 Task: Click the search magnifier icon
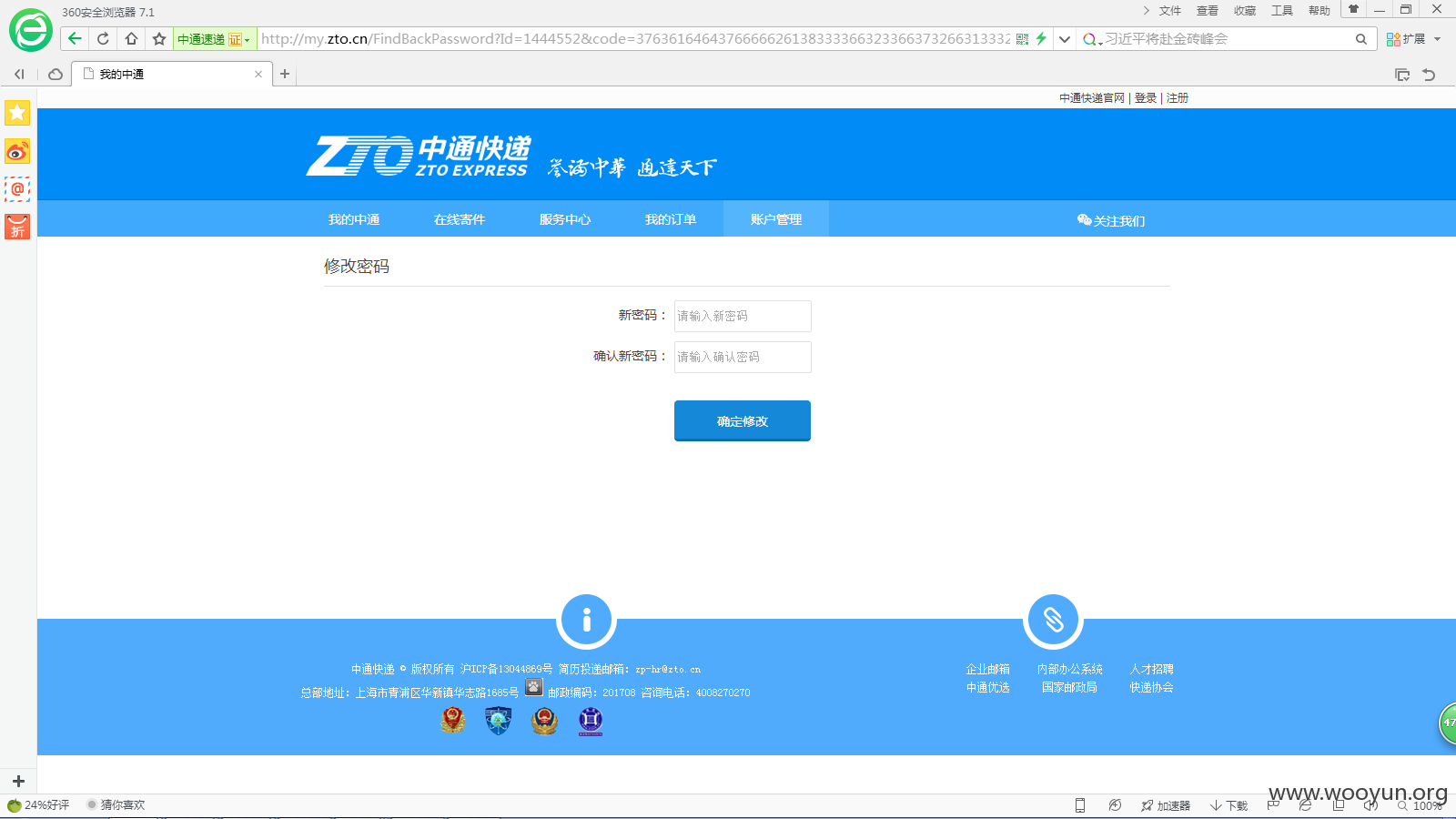point(1361,39)
